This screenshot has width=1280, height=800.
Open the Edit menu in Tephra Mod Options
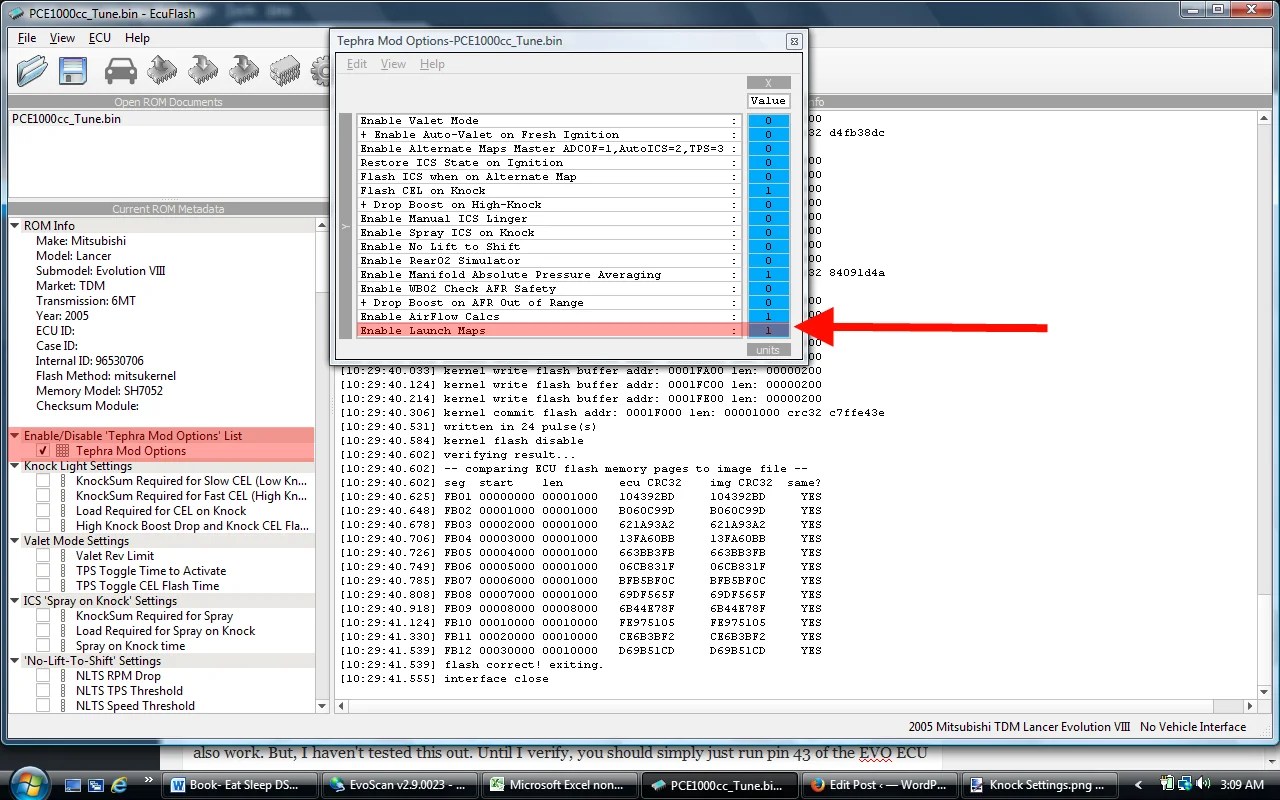[357, 64]
